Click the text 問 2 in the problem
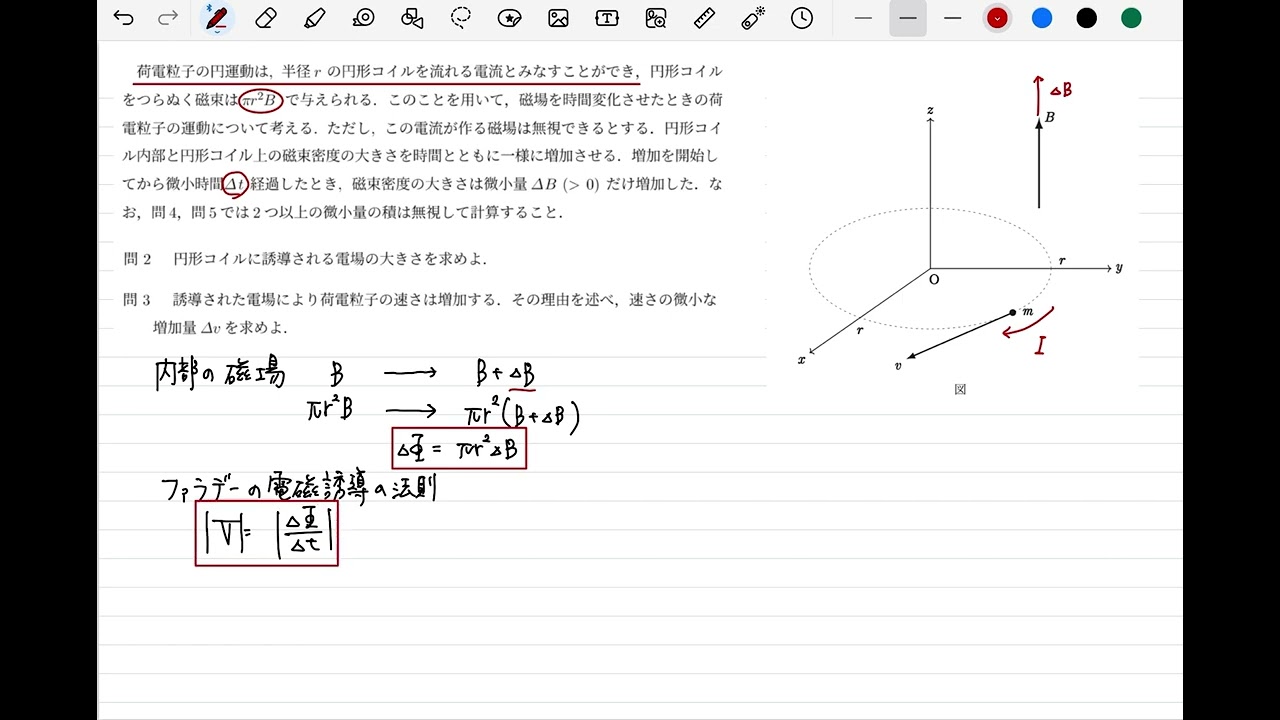The width and height of the screenshot is (1280, 720). tap(137, 259)
